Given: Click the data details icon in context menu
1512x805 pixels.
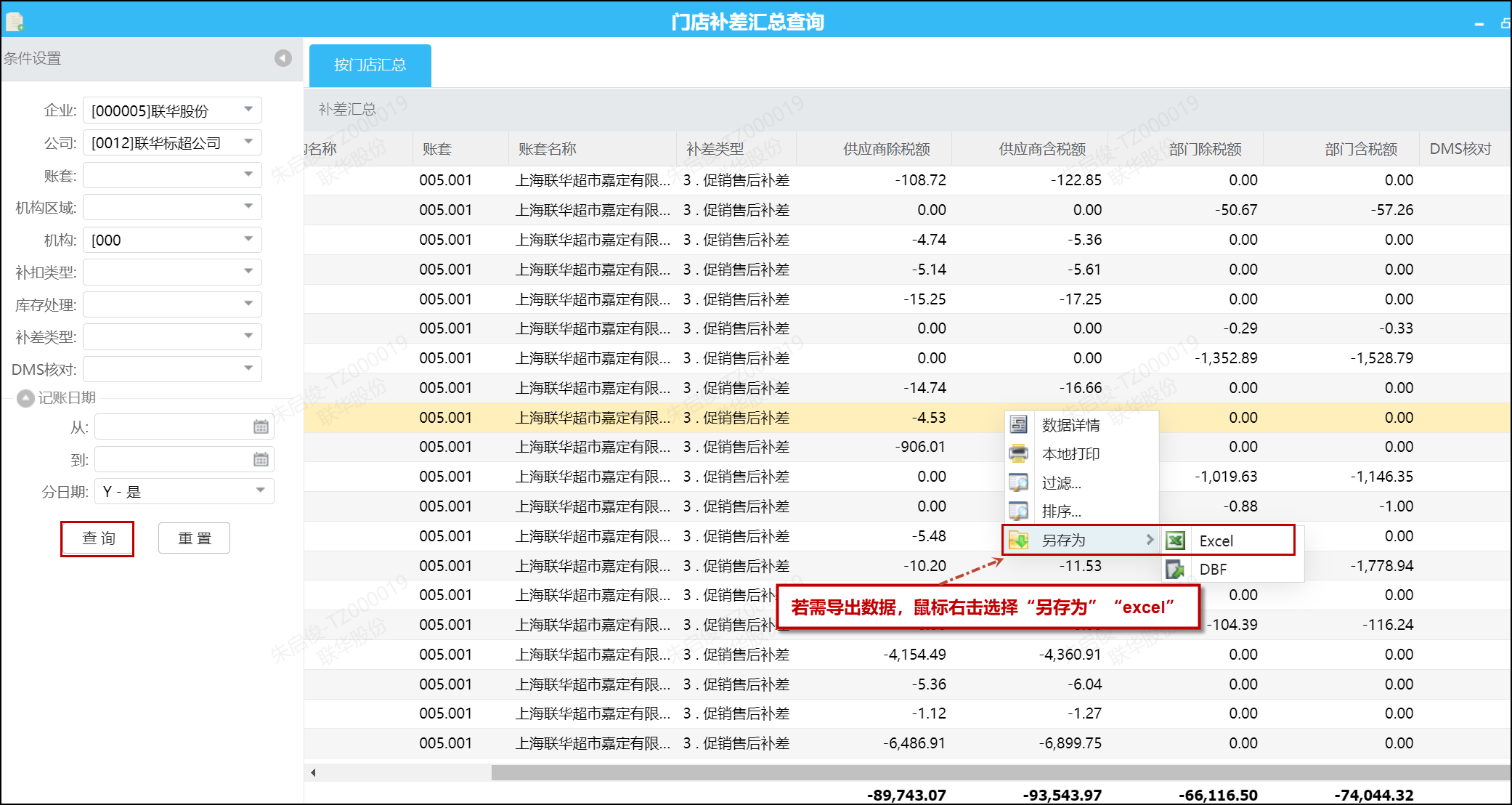Looking at the screenshot, I should pos(1019,424).
